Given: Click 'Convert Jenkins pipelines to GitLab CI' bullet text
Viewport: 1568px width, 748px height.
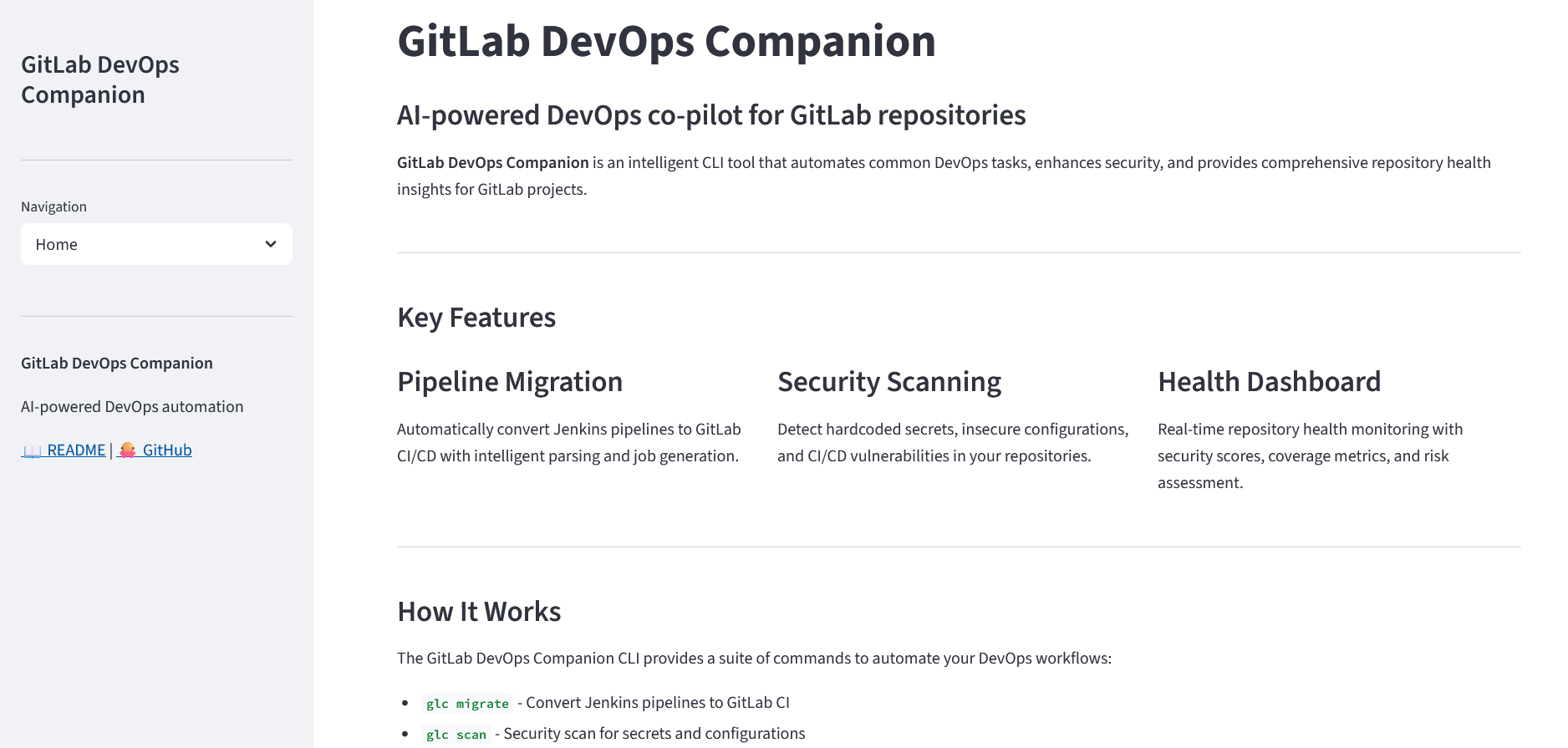Looking at the screenshot, I should (x=658, y=703).
